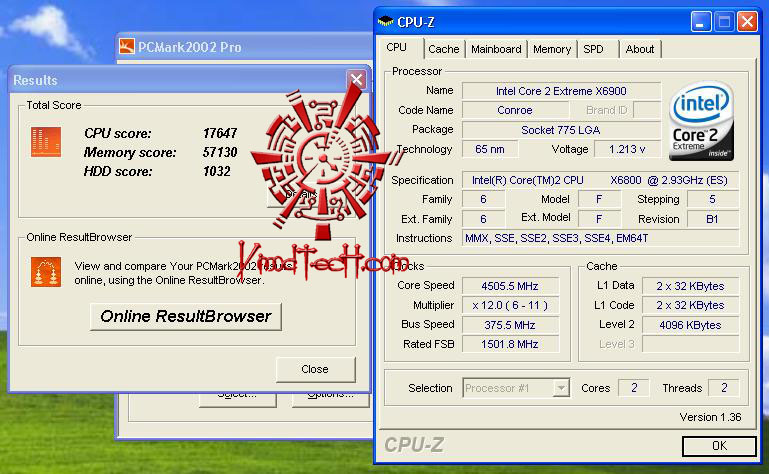Click the Intel Core 2 Extreme logo
Viewport: 769px width, 474px height.
pyautogui.click(x=701, y=121)
